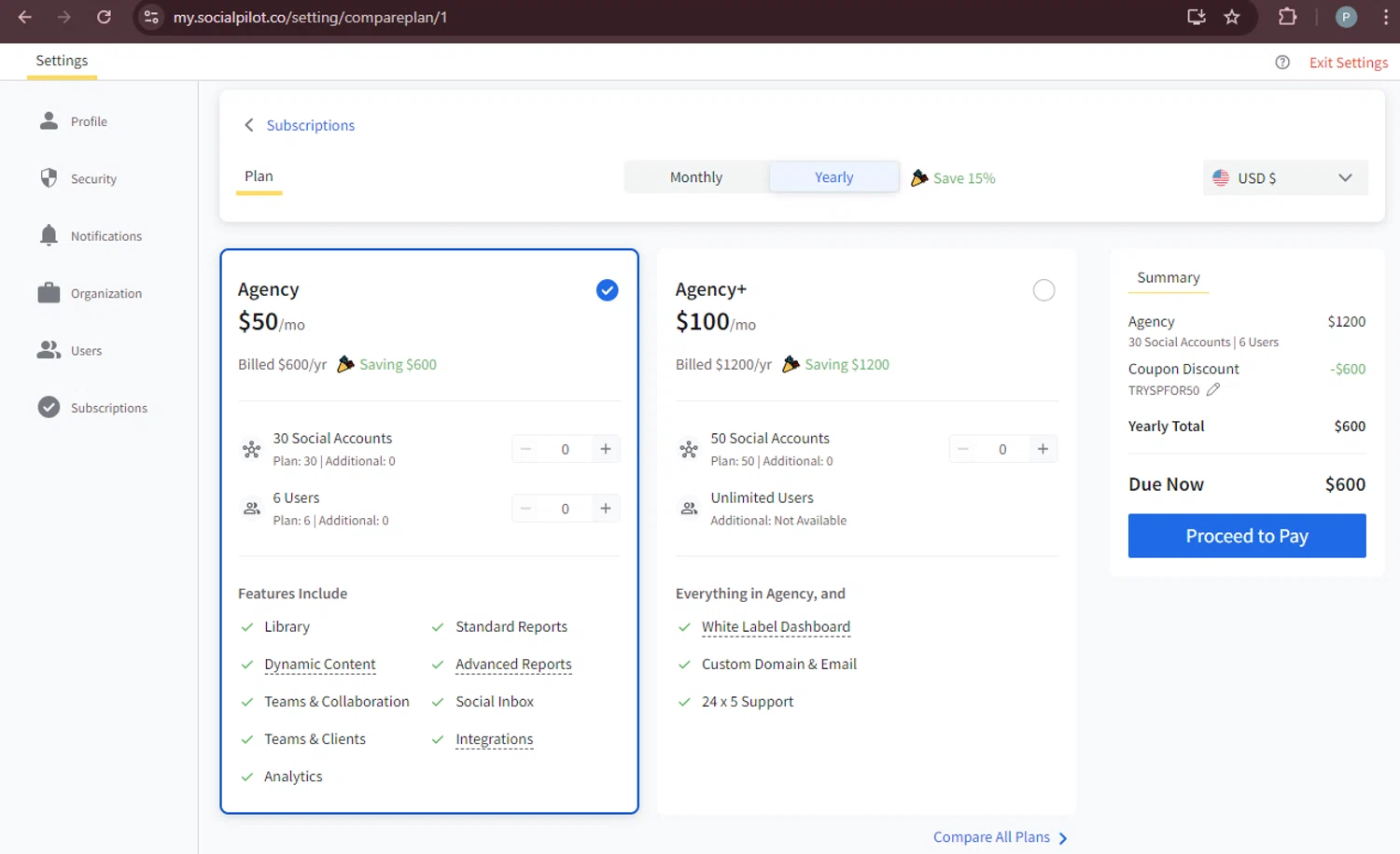Open site information icon in address bar

151,17
